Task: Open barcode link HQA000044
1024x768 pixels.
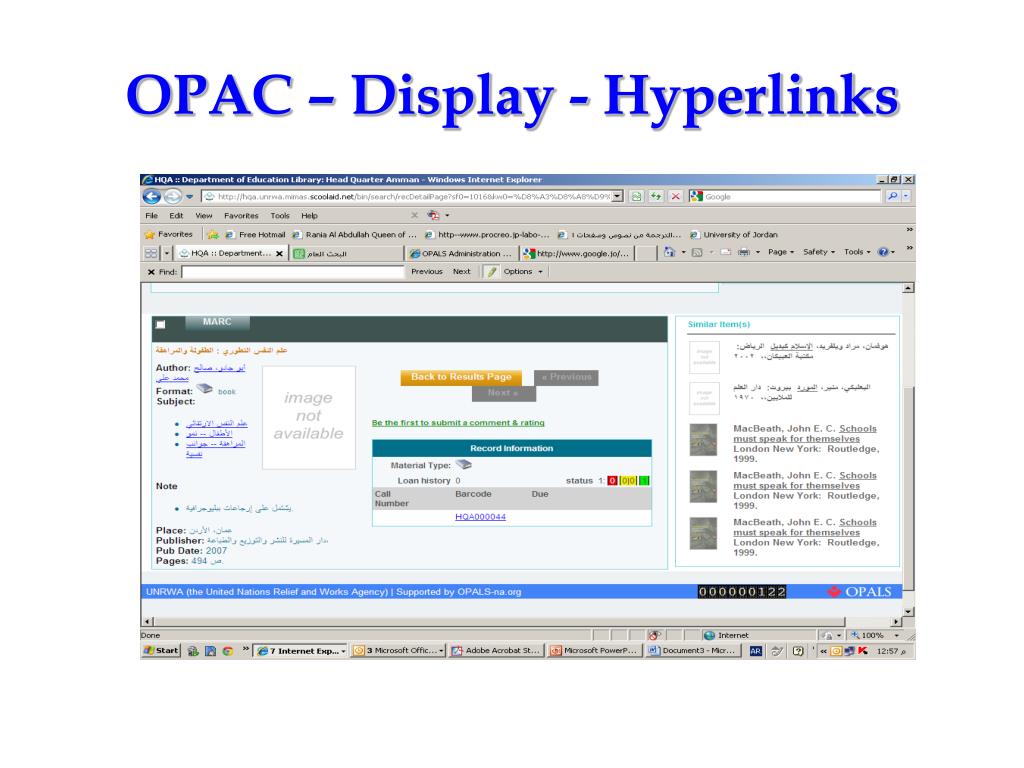Action: 480,517
